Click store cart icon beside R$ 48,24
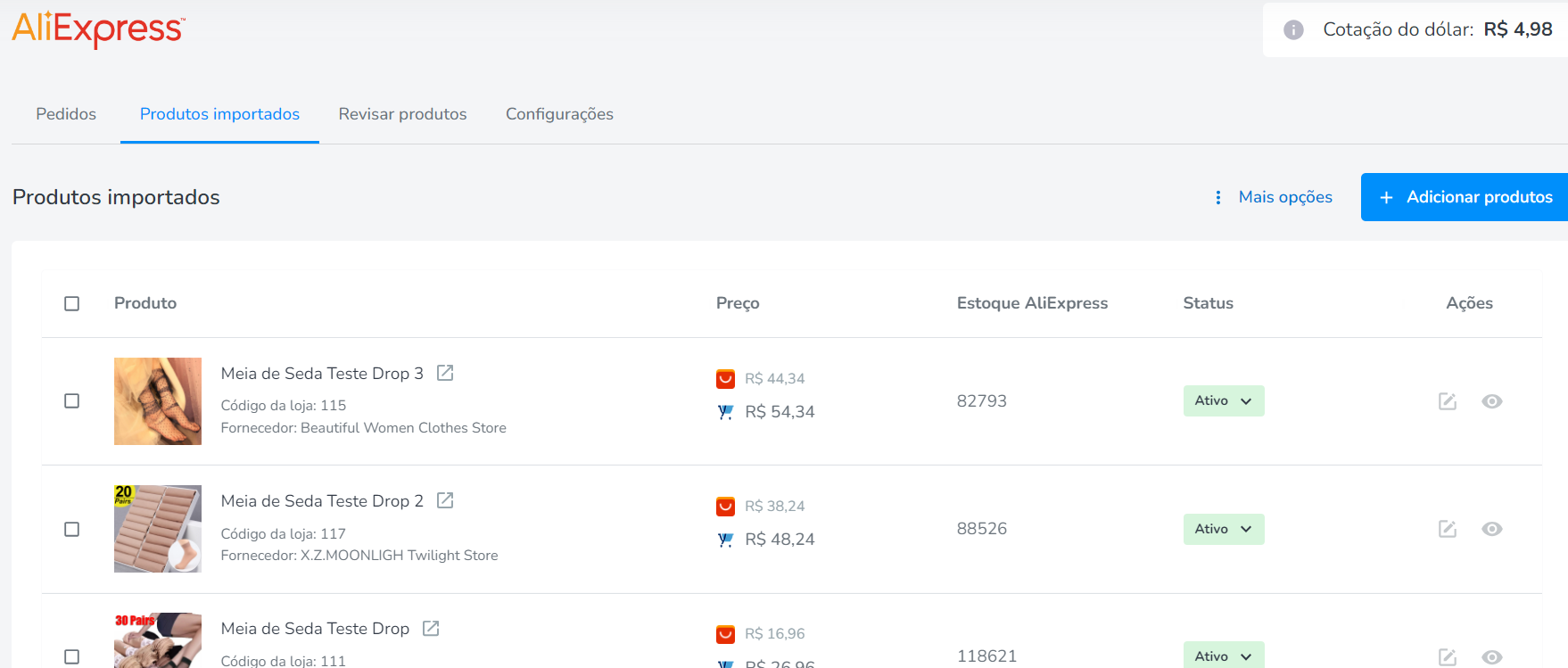This screenshot has height=668, width=1568. pos(726,540)
